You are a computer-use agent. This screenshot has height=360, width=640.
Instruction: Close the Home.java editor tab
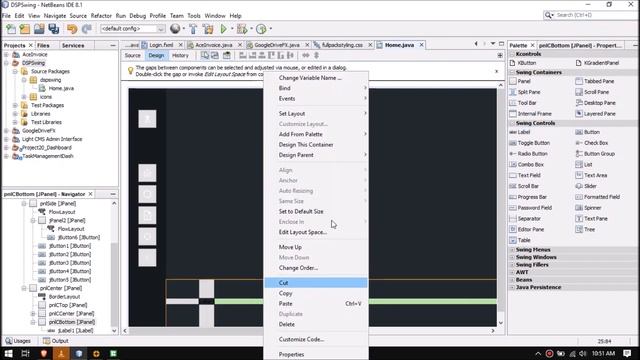point(421,45)
